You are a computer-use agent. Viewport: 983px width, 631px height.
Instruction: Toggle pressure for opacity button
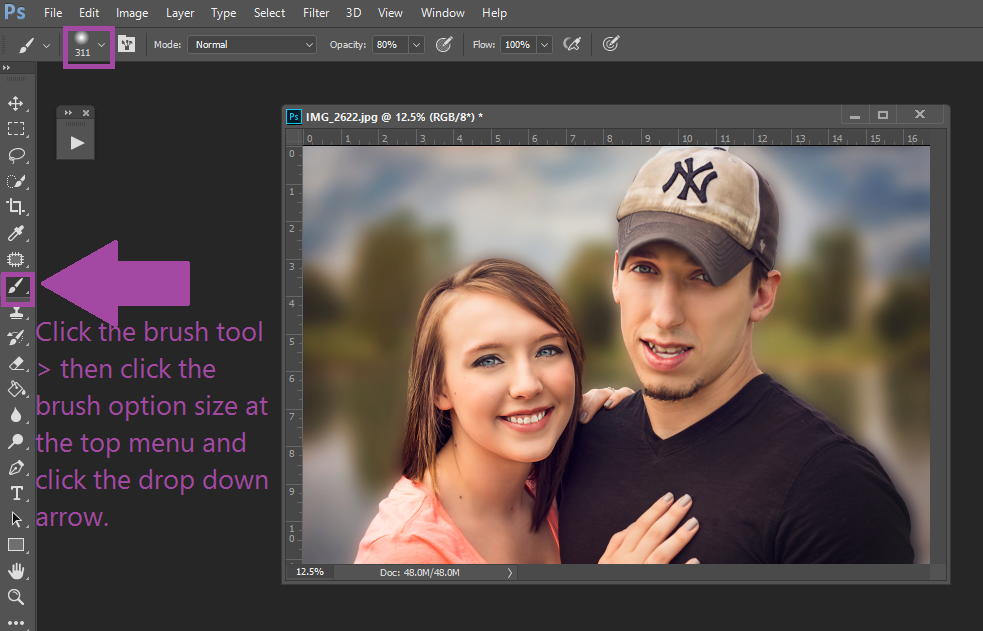[x=444, y=44]
